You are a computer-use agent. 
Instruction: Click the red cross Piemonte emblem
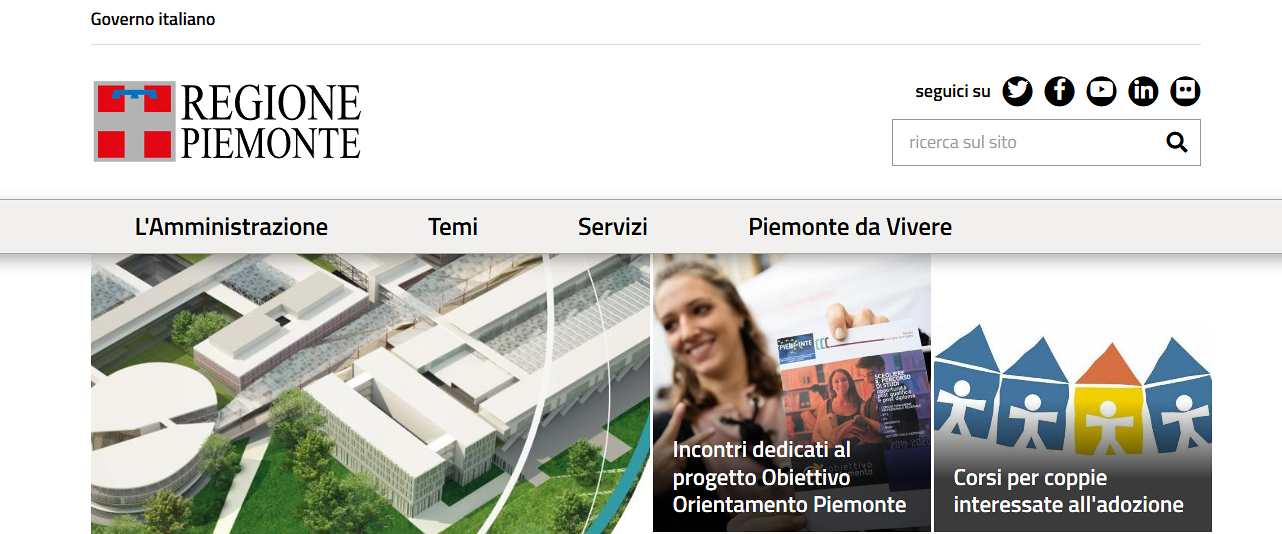(135, 121)
